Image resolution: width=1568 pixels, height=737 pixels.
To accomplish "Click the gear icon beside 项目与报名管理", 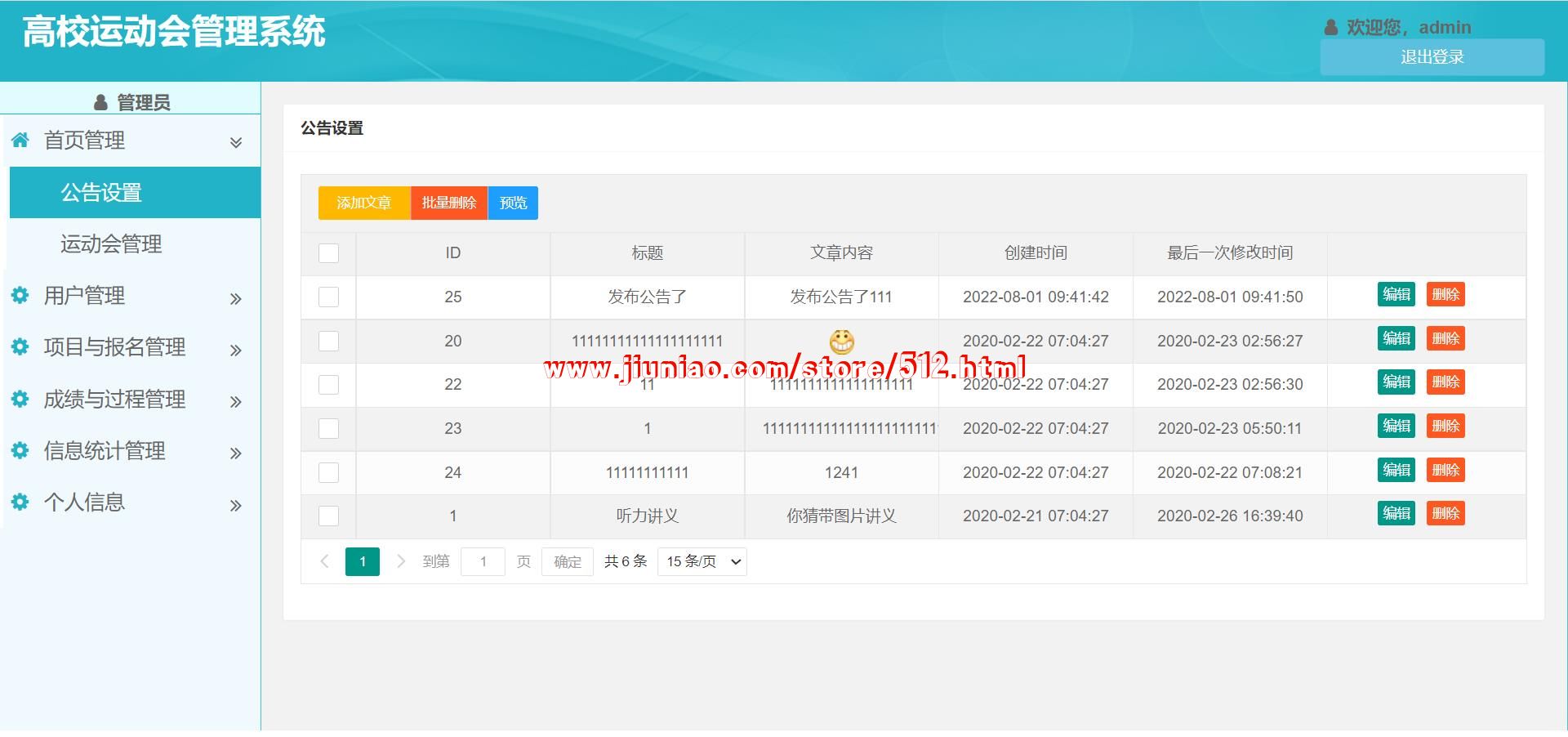I will 20,346.
